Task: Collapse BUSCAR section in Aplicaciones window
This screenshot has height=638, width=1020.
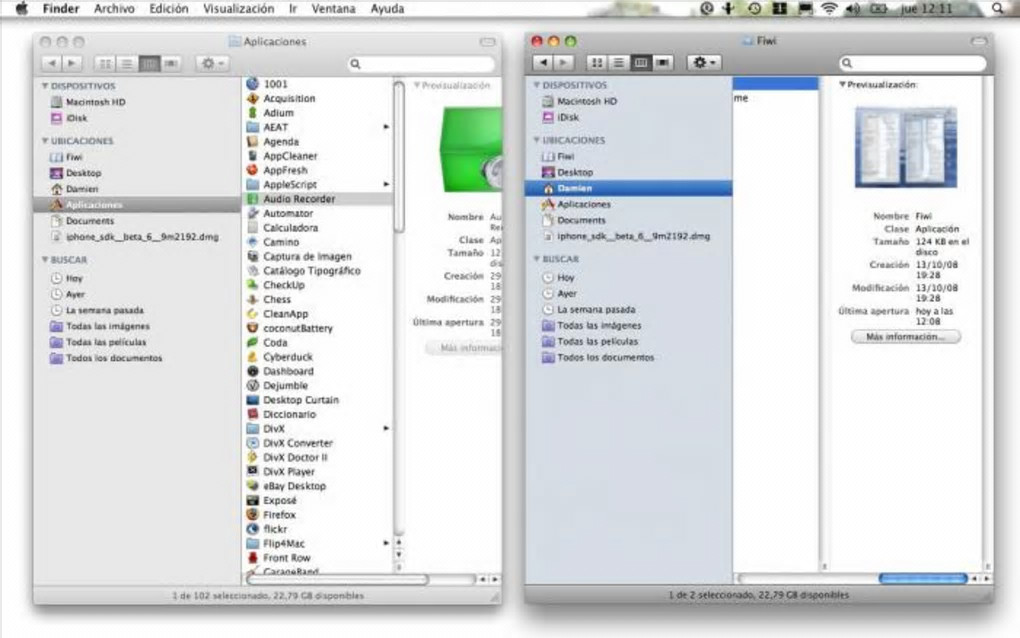Action: coord(45,259)
